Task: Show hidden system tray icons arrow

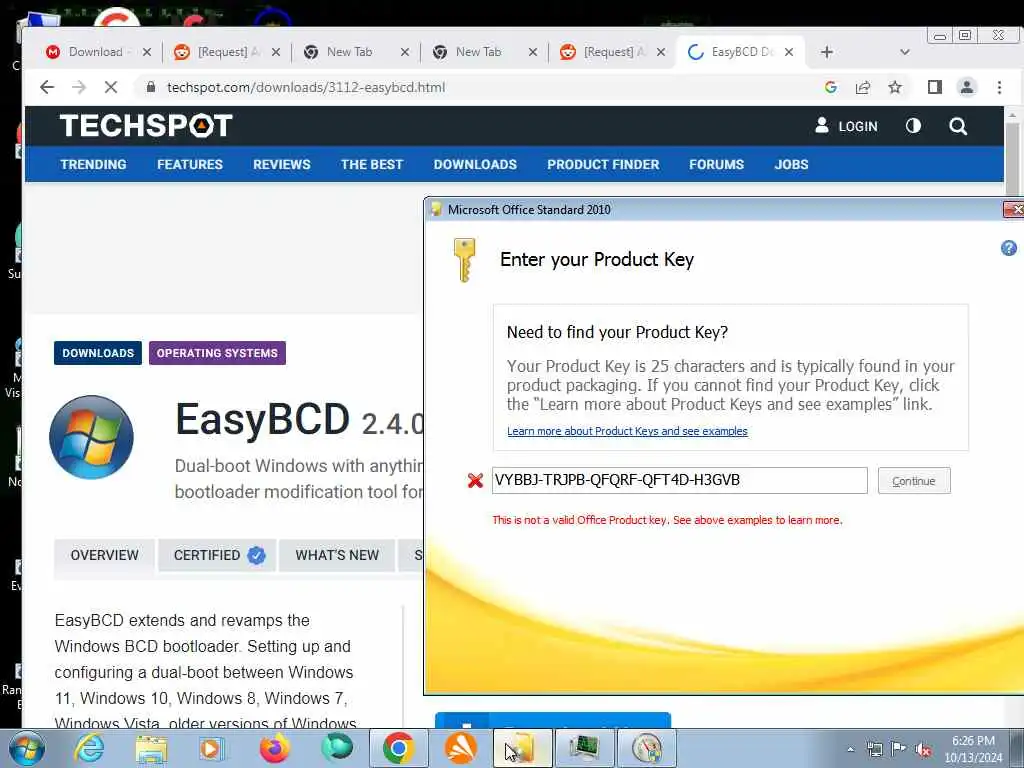Action: pyautogui.click(x=850, y=749)
